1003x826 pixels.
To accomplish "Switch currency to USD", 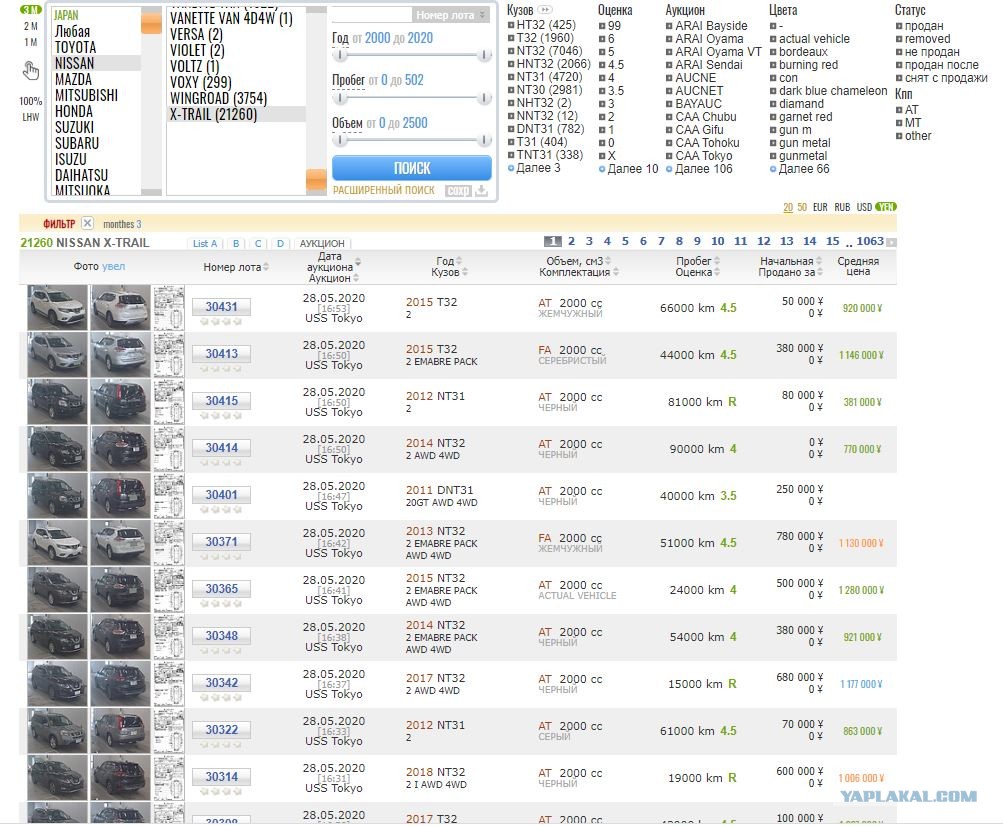I will (x=864, y=207).
